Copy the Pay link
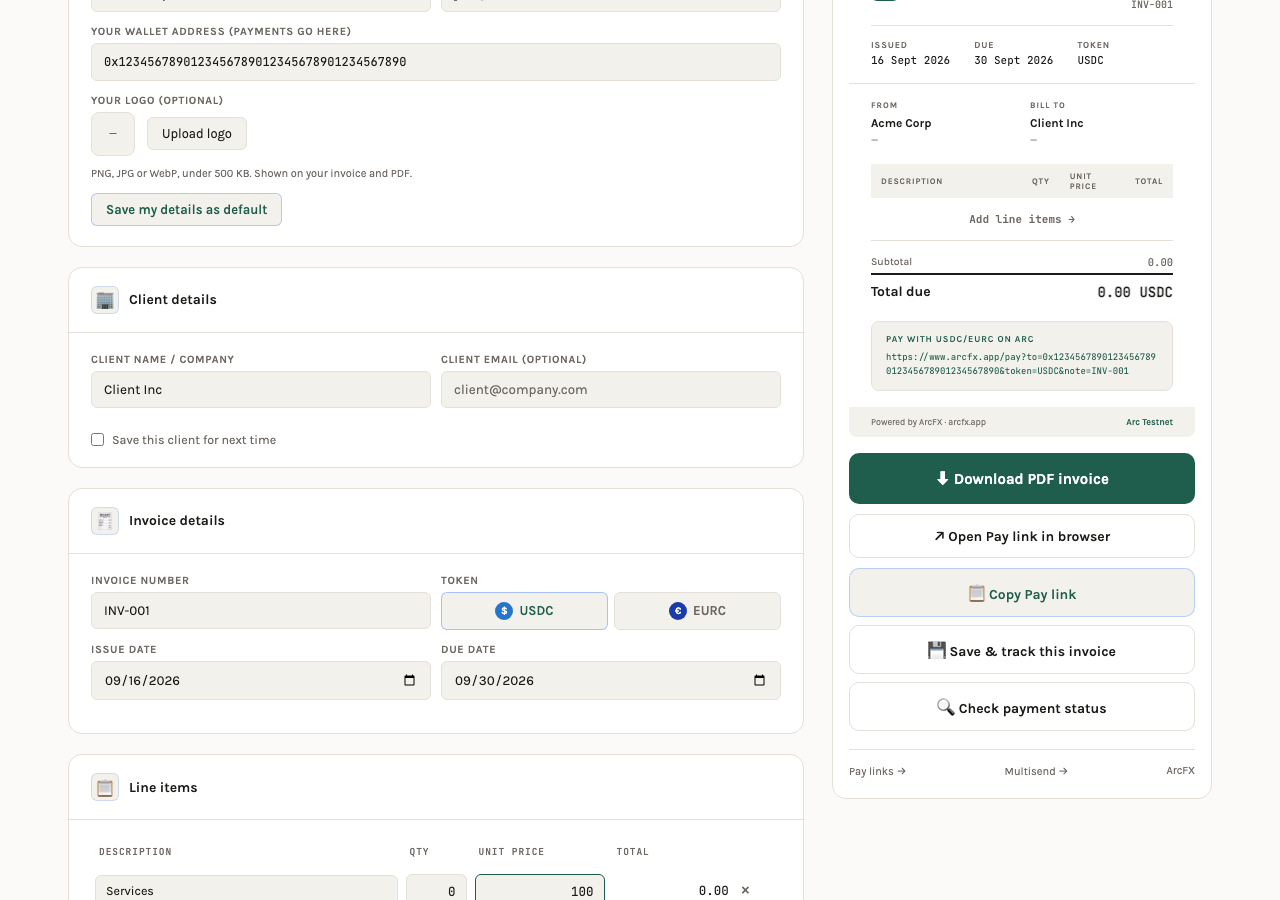1280x900 pixels. tap(1022, 593)
